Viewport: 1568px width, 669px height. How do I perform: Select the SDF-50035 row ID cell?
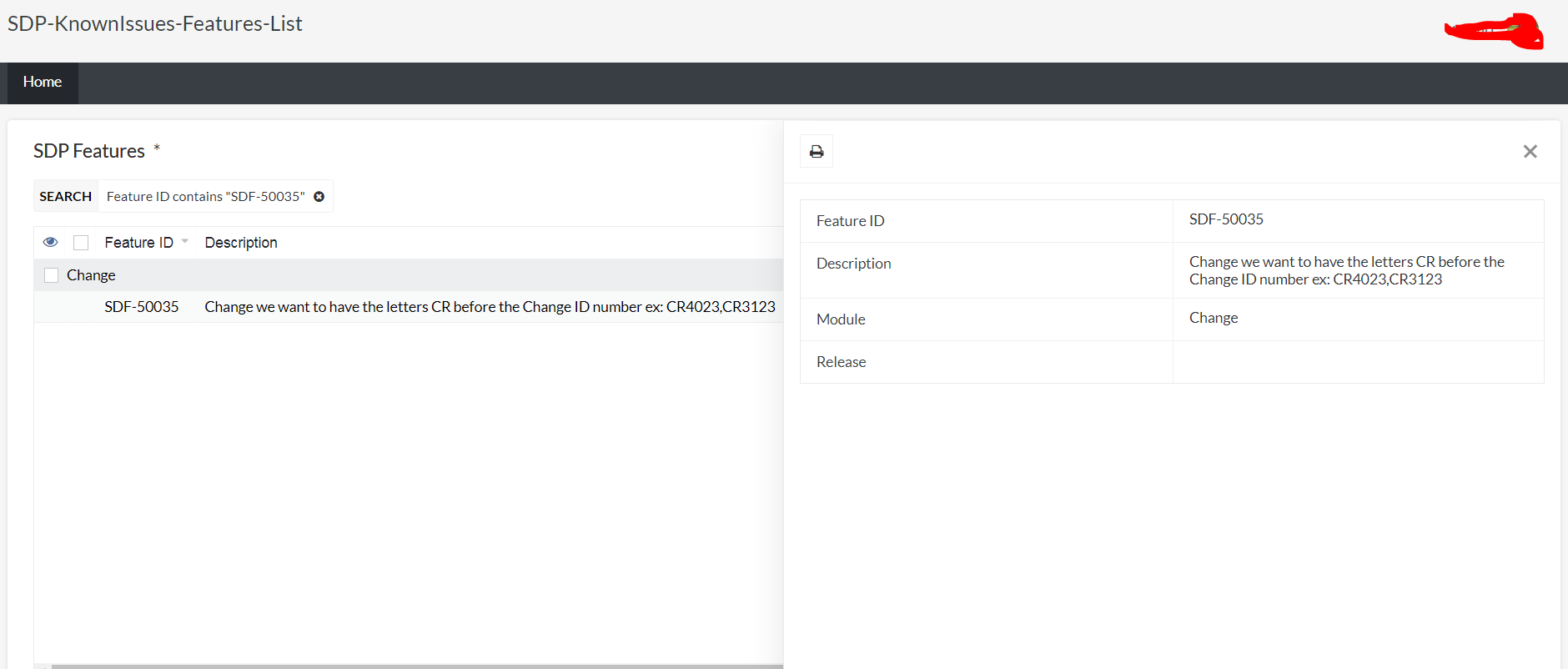(142, 307)
